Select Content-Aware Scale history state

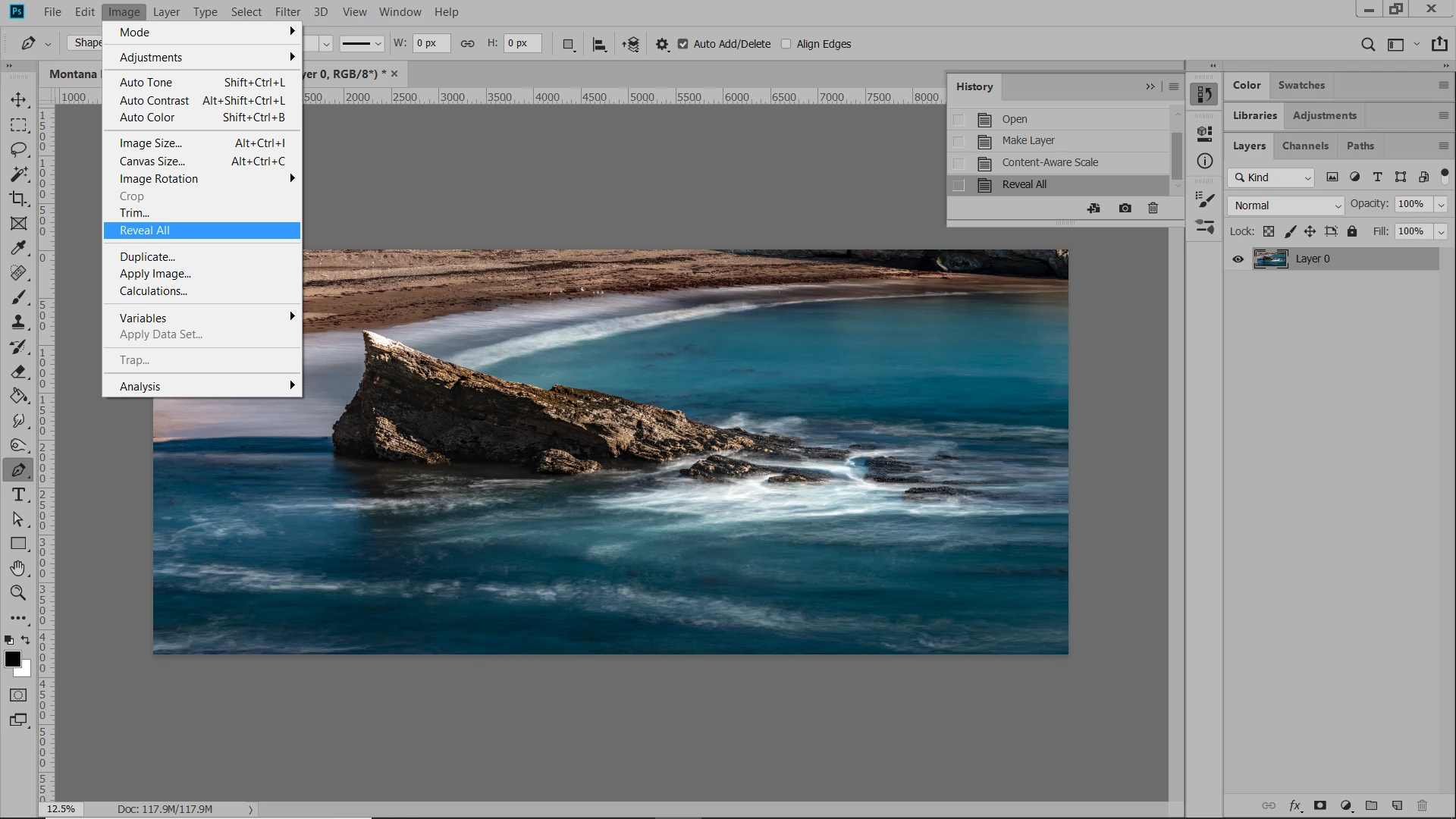pos(1050,162)
